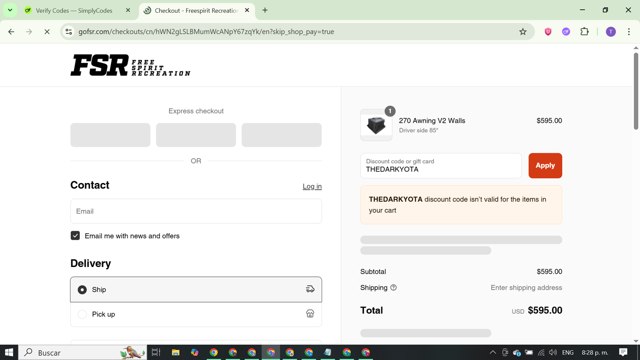Click the delivery truck icon in Ship row
640x360 pixels.
(310, 289)
